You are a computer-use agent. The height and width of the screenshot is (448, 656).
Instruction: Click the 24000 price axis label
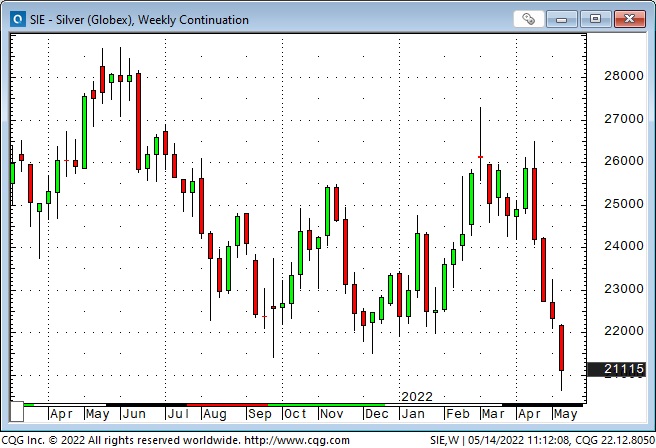click(624, 246)
